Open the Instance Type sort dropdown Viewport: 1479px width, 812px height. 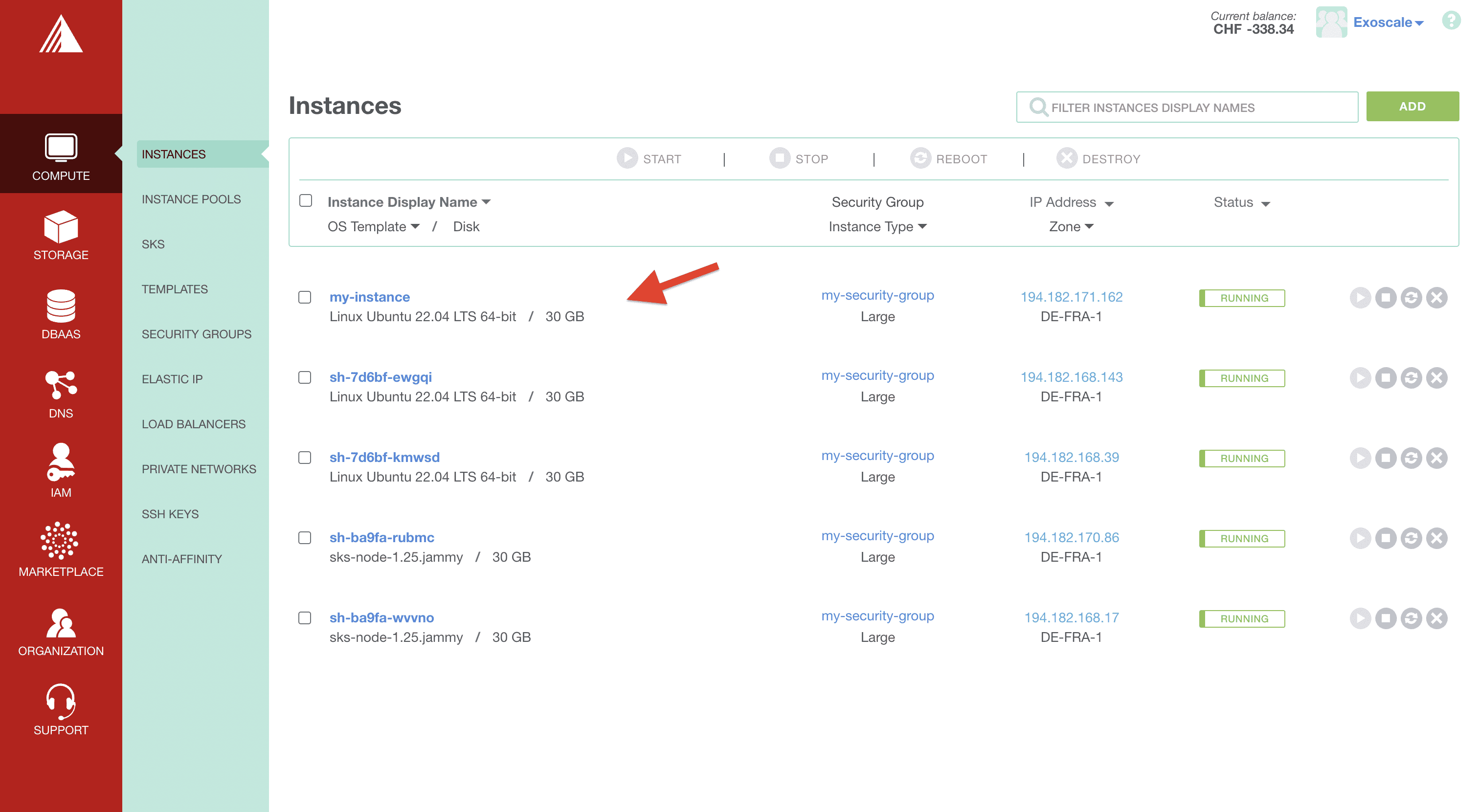(x=878, y=226)
